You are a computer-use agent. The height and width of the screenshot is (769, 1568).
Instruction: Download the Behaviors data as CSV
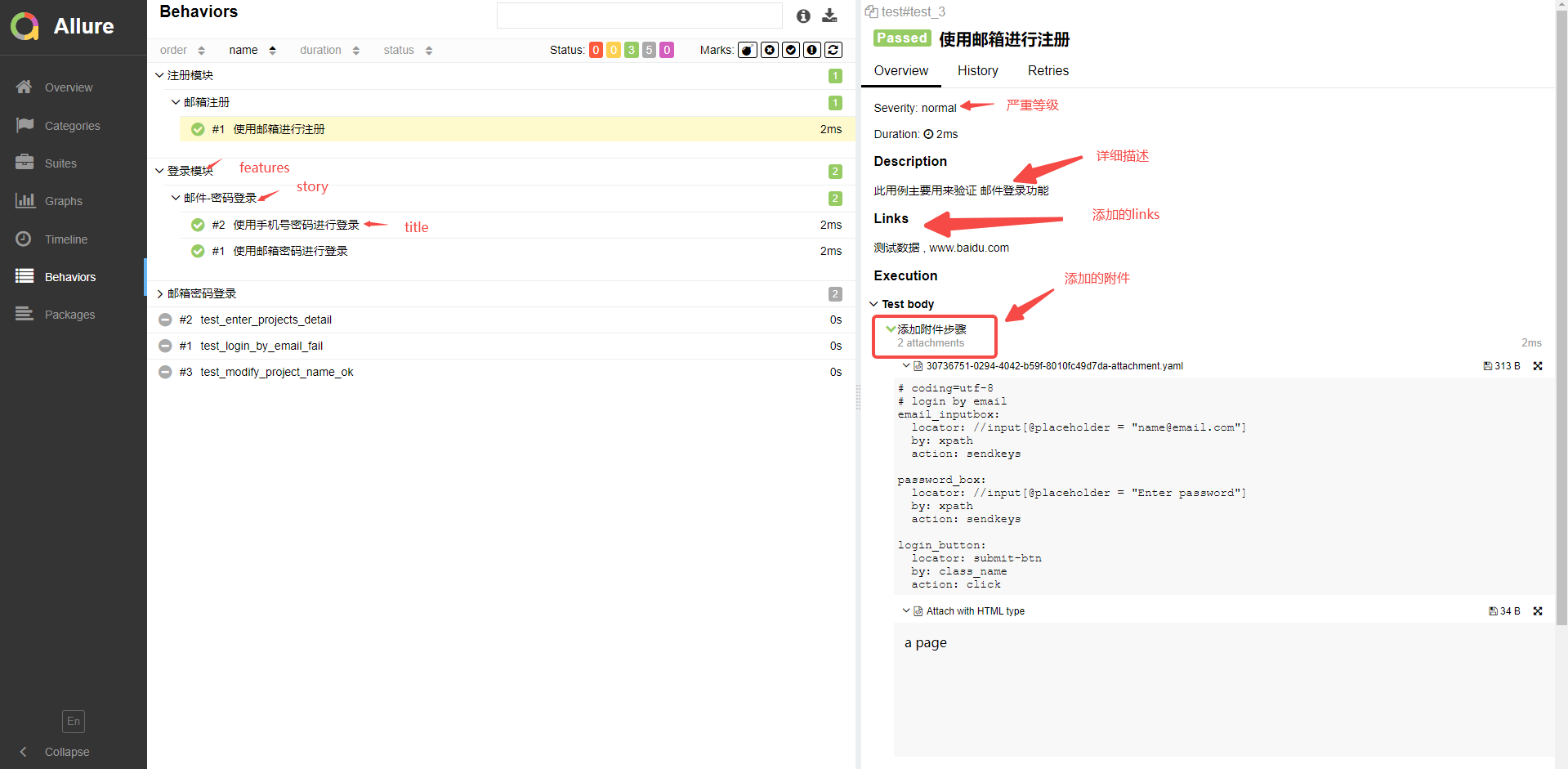coord(829,16)
